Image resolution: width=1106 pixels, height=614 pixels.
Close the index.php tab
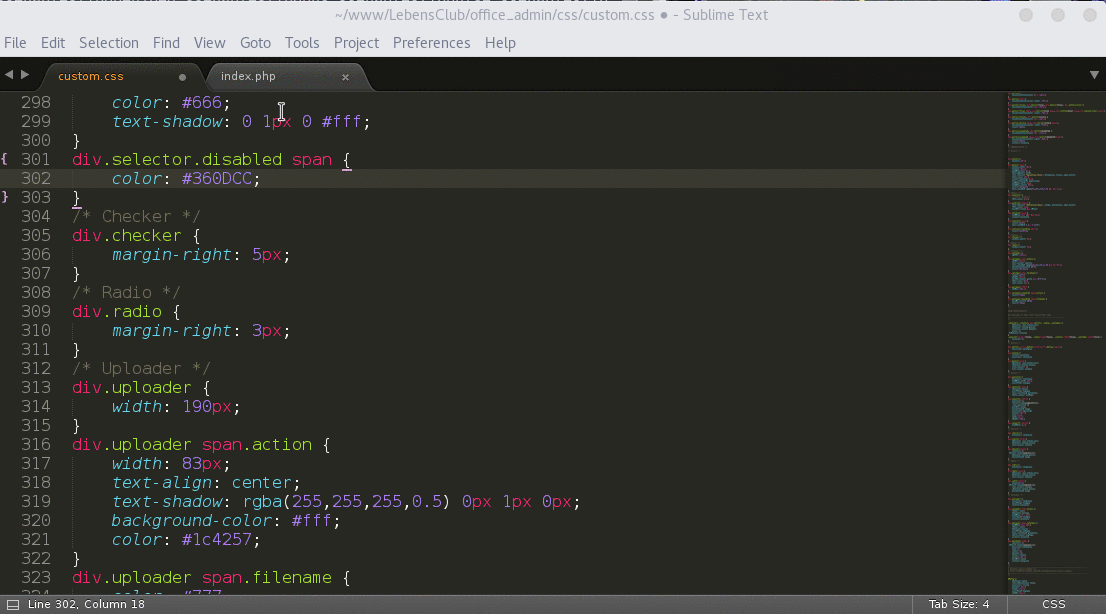345,76
